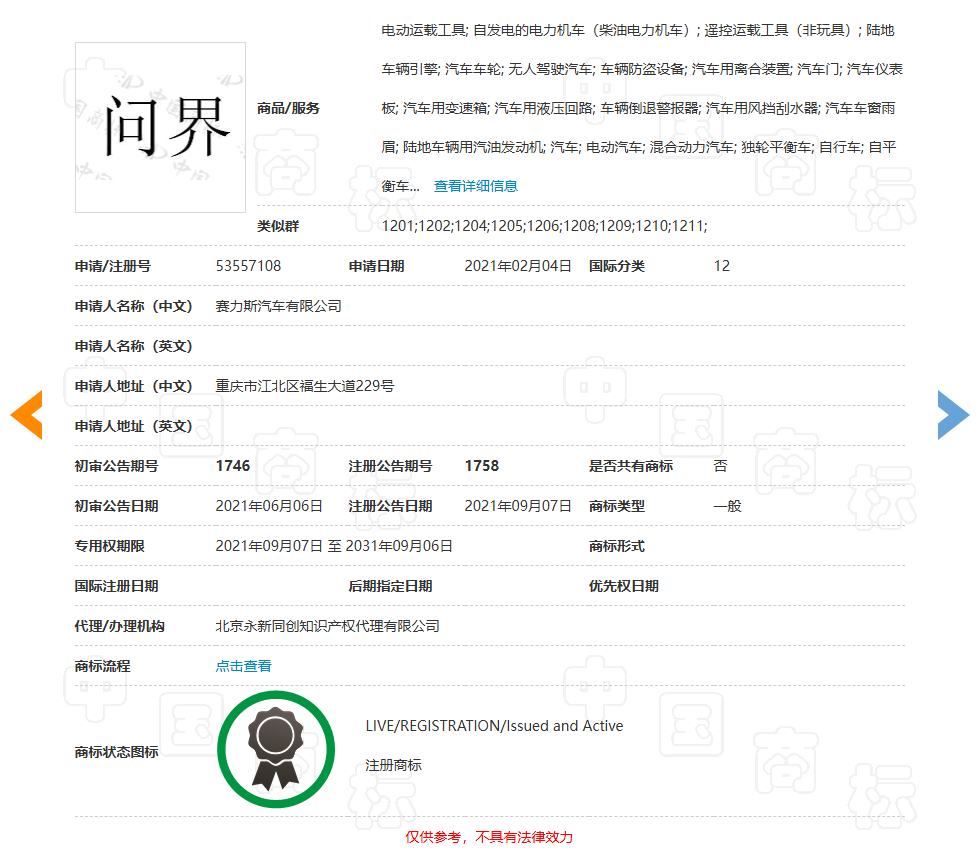Select the trademark type value 一般
Screen dimensions: 978x863
pos(727,506)
